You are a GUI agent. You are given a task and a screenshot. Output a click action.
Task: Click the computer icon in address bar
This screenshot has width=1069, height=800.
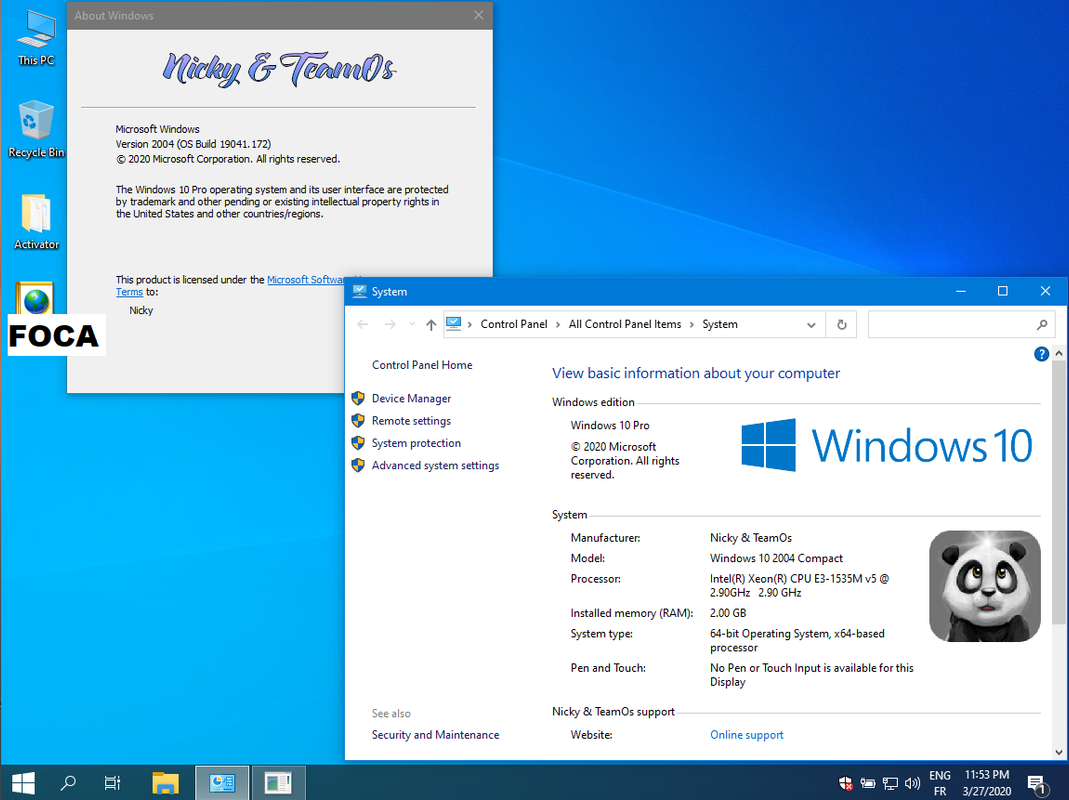(x=454, y=324)
